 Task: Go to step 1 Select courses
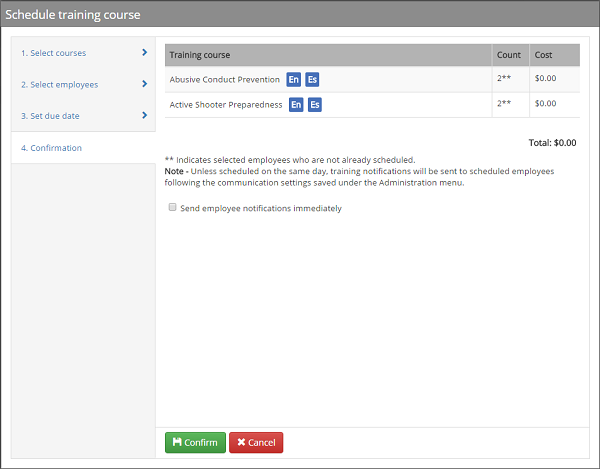pyautogui.click(x=54, y=53)
